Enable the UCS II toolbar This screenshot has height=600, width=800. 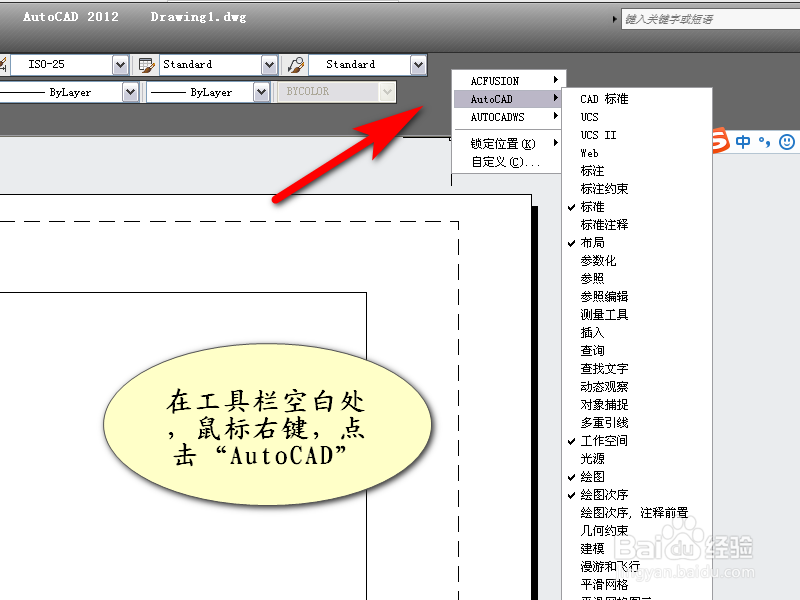point(637,135)
